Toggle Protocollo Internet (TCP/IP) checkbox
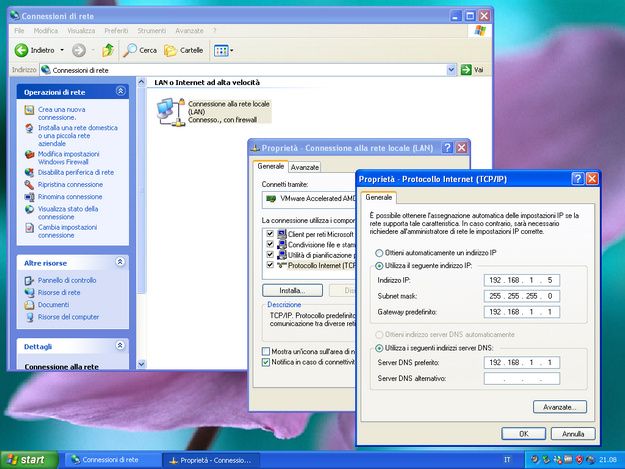Viewport: 625px width, 469px height. [270, 265]
